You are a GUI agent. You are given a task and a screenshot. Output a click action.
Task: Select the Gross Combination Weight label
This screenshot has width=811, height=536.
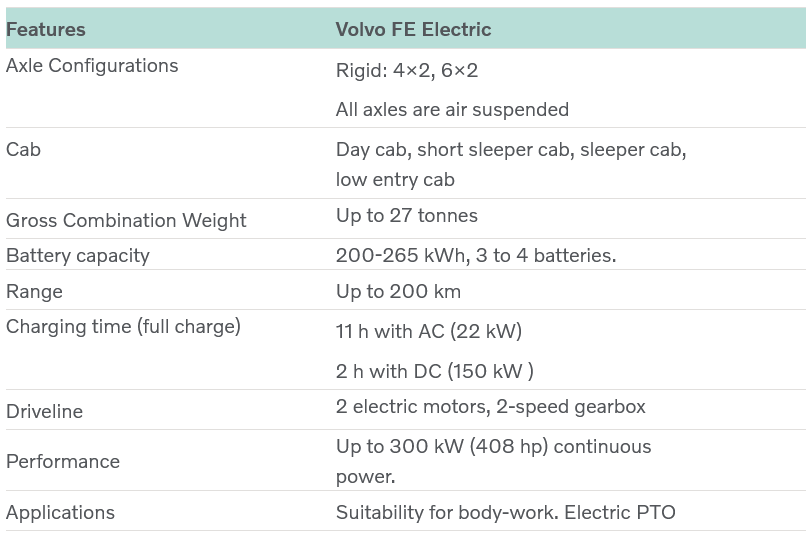click(x=126, y=220)
